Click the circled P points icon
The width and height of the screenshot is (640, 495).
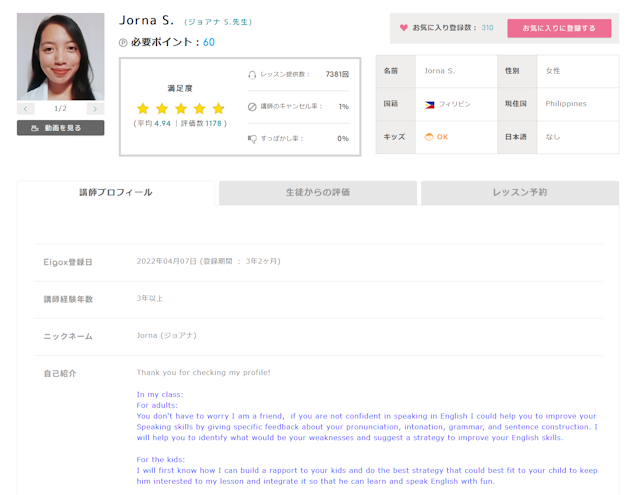[x=123, y=42]
